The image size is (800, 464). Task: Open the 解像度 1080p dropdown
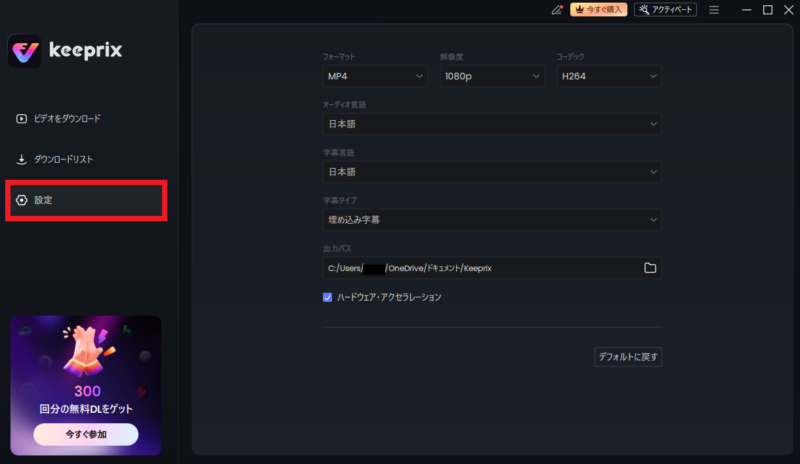click(491, 76)
